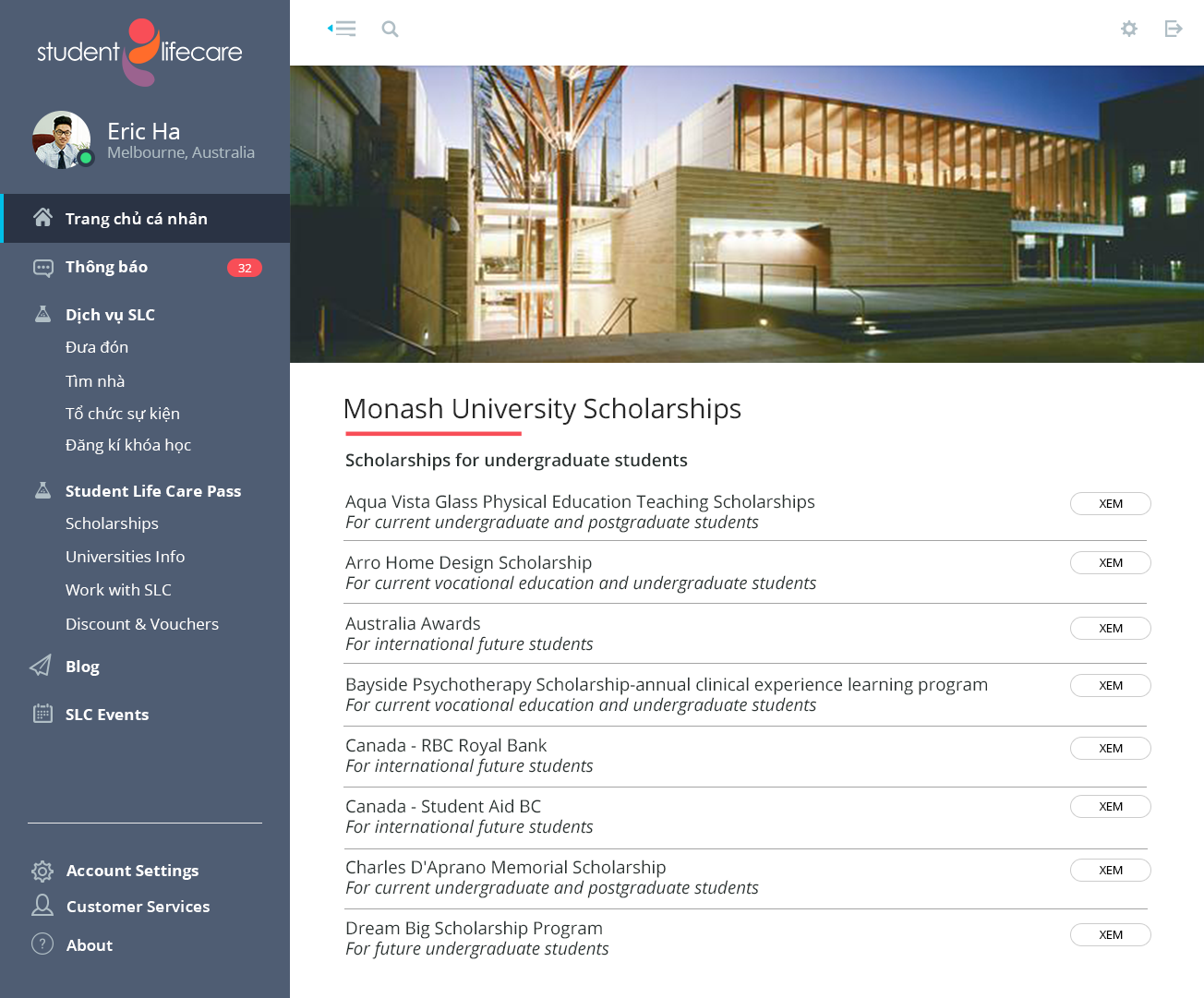The height and width of the screenshot is (998, 1204).
Task: Collapse the sidebar with the menu toggle icon
Action: pos(342,29)
